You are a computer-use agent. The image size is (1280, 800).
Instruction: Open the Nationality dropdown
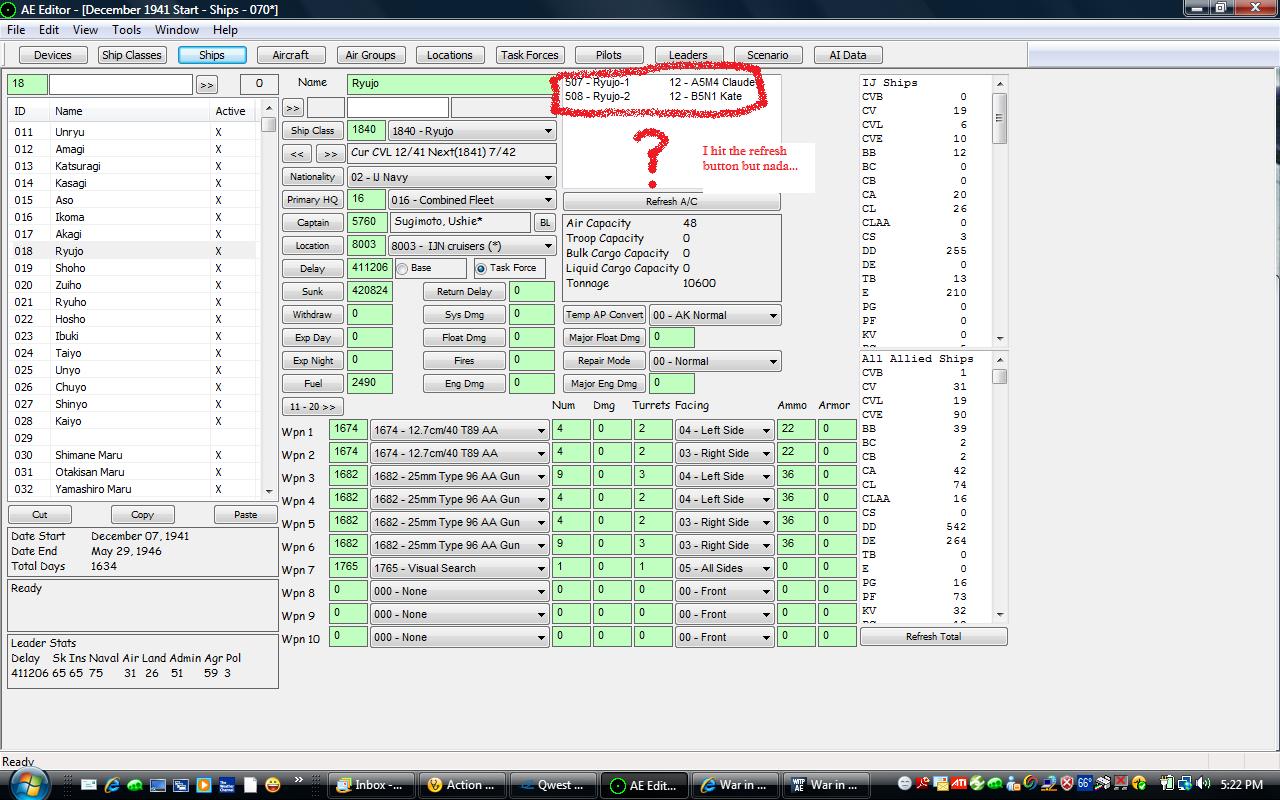[548, 177]
